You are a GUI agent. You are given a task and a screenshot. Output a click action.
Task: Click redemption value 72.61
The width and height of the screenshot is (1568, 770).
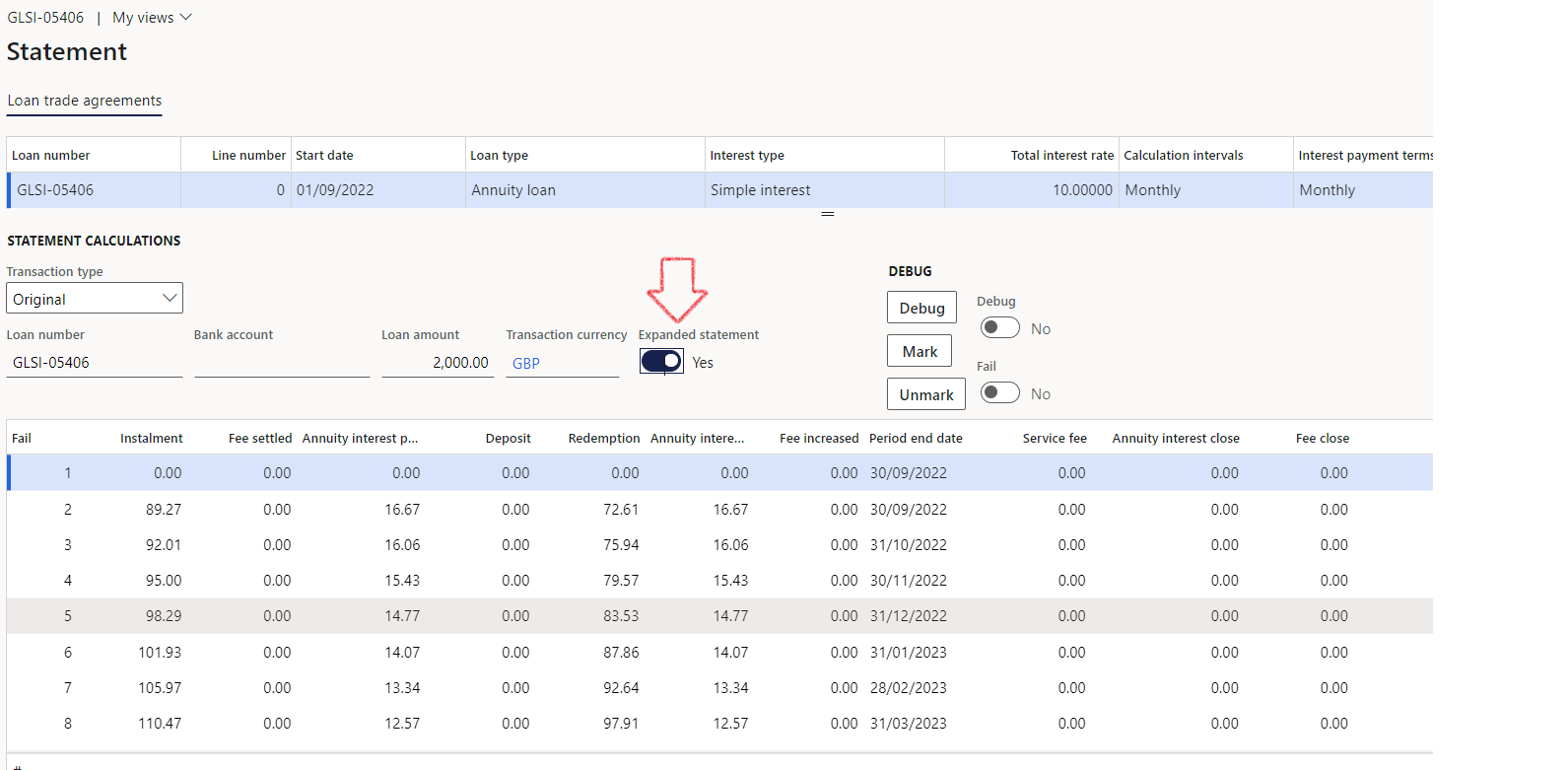point(621,510)
